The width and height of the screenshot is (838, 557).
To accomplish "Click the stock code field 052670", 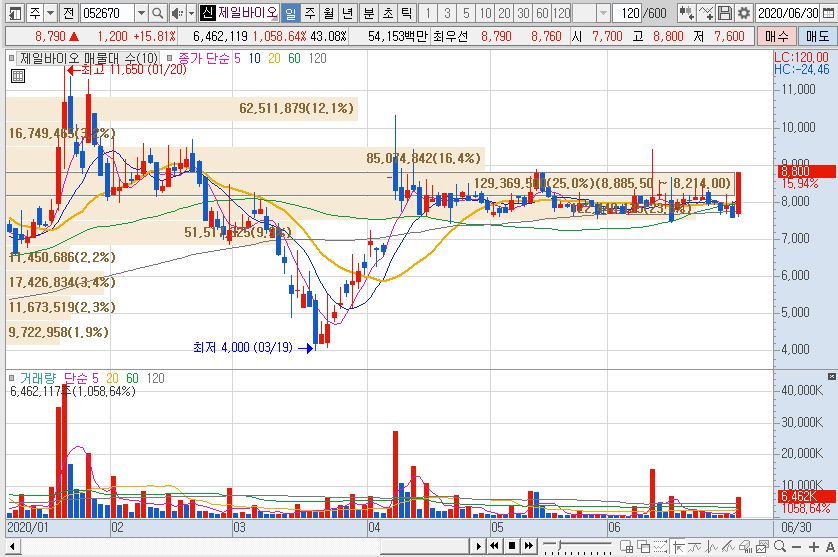I will pyautogui.click(x=107, y=13).
